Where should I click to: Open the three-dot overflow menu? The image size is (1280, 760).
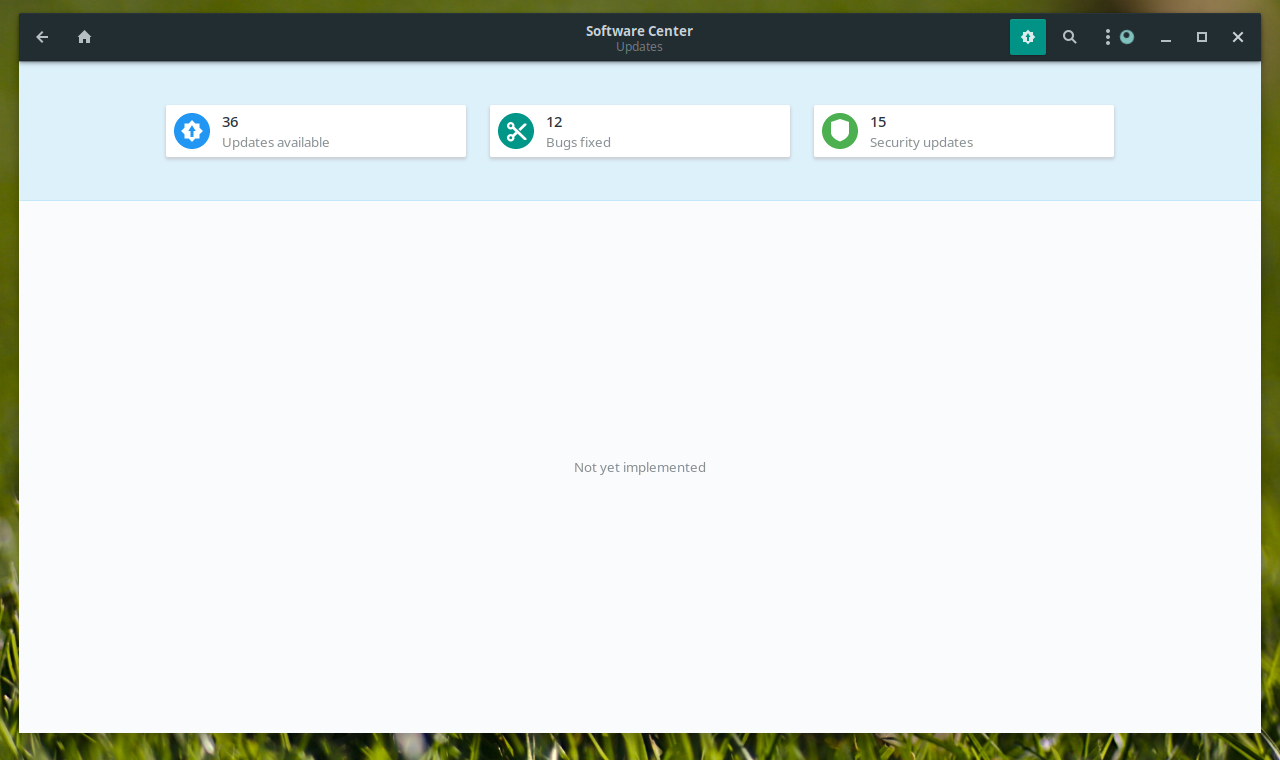pyautogui.click(x=1107, y=37)
